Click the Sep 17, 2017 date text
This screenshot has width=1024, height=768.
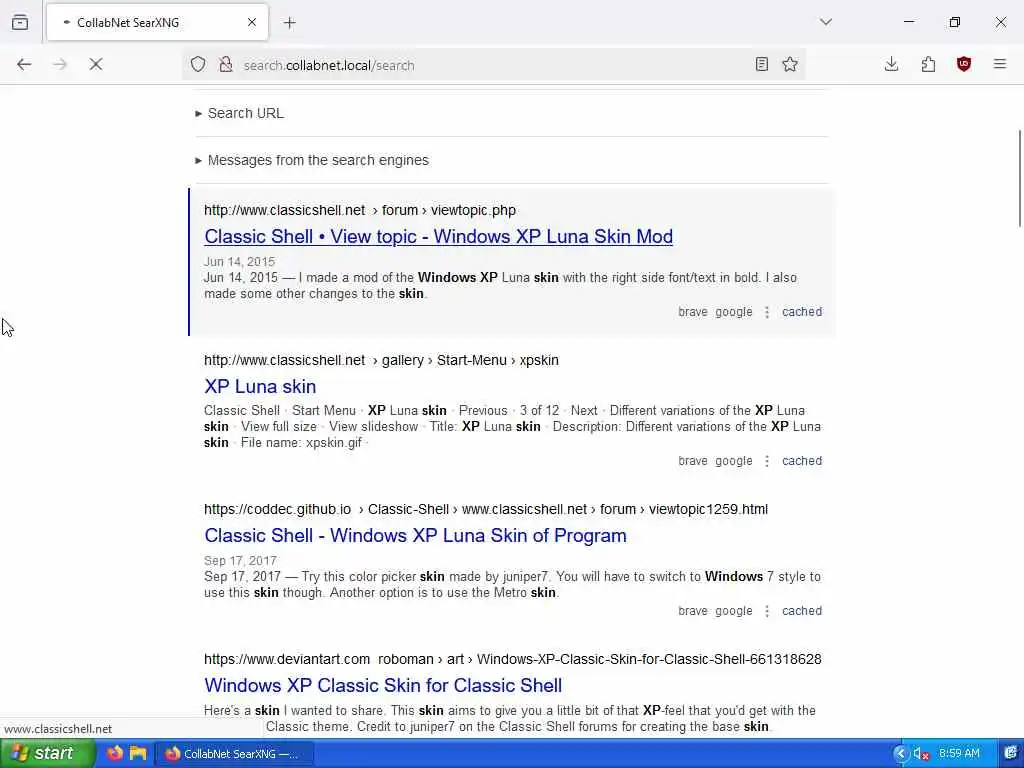[x=240, y=561]
